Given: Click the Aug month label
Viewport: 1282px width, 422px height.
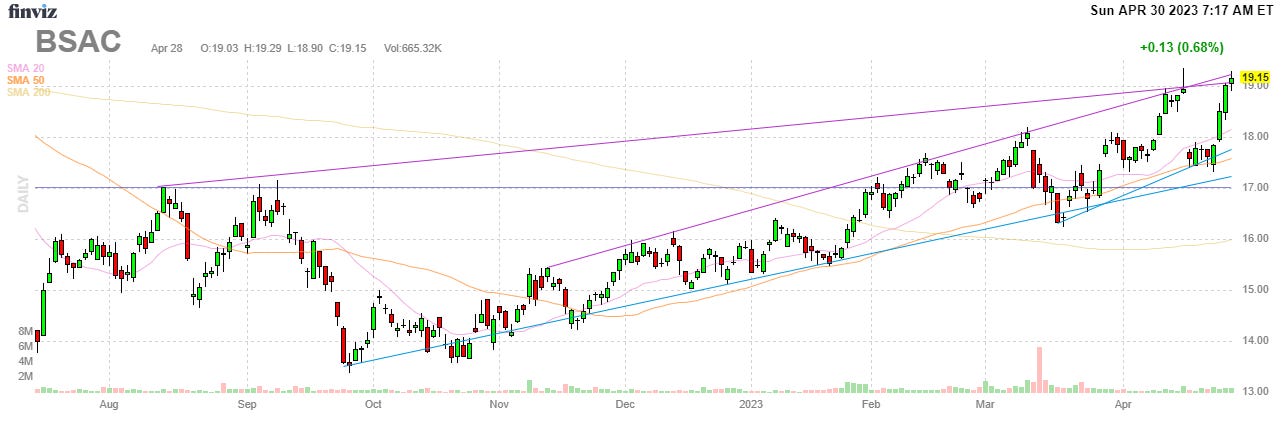Looking at the screenshot, I should click(109, 405).
